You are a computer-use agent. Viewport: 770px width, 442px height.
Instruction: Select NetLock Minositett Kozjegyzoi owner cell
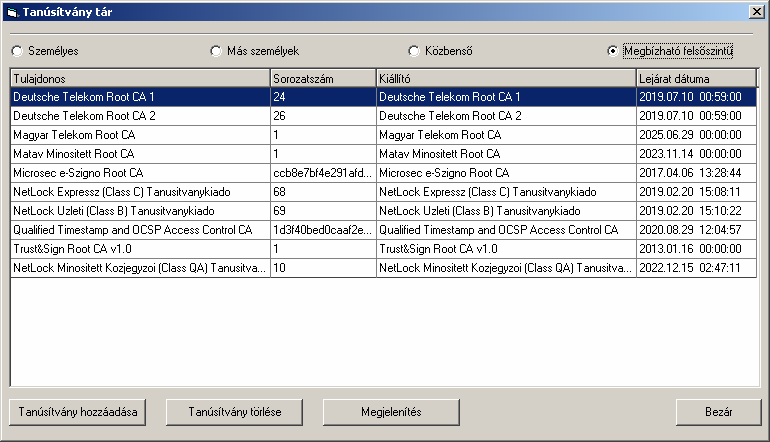pos(140,268)
